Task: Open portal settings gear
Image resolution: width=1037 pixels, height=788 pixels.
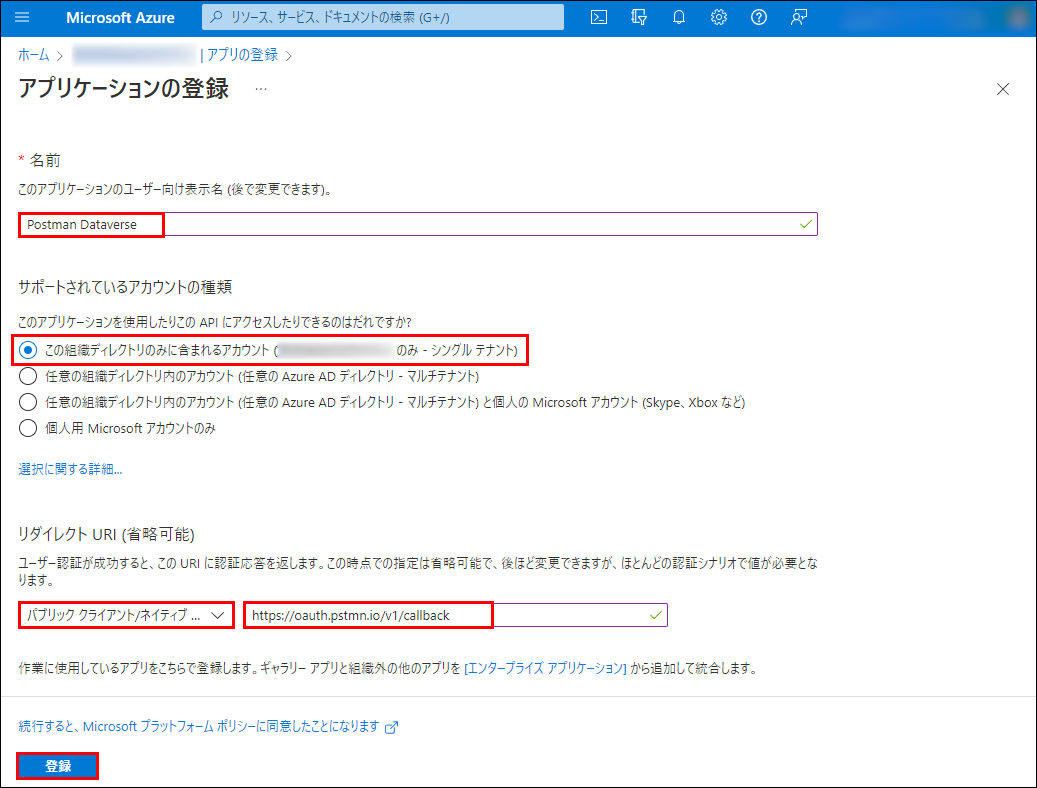Action: [x=719, y=17]
